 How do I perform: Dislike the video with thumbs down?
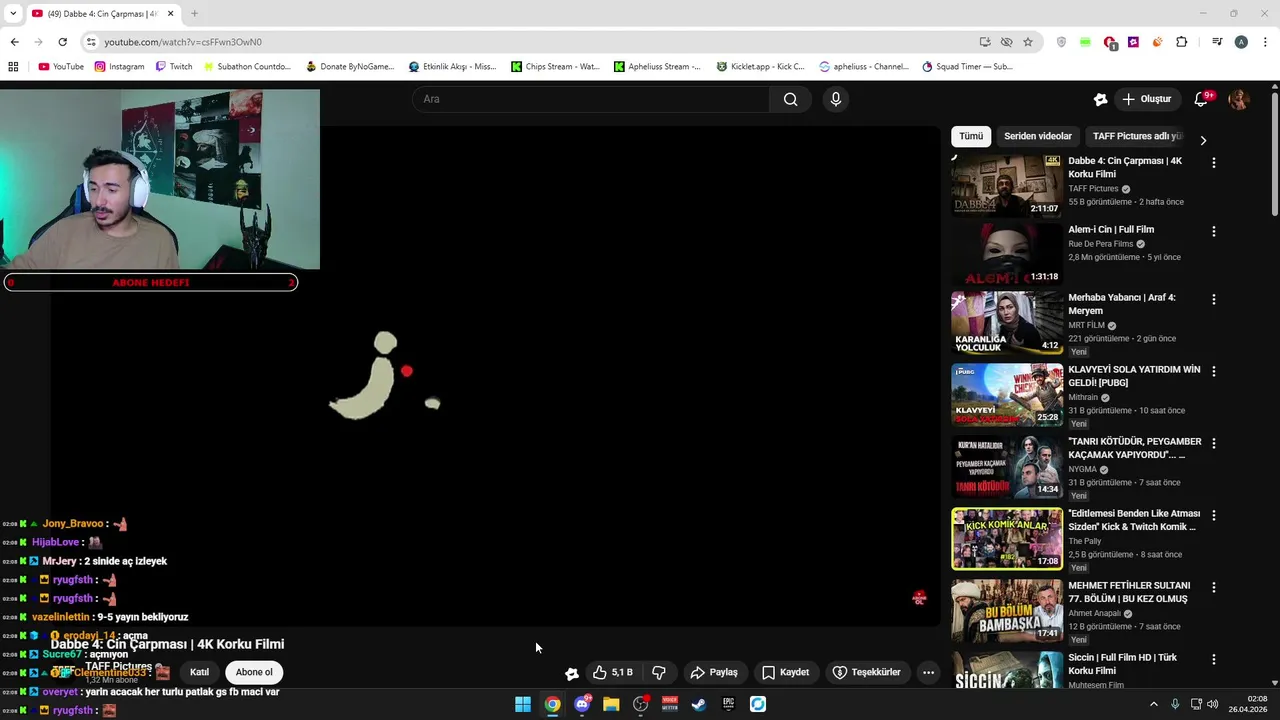click(659, 672)
